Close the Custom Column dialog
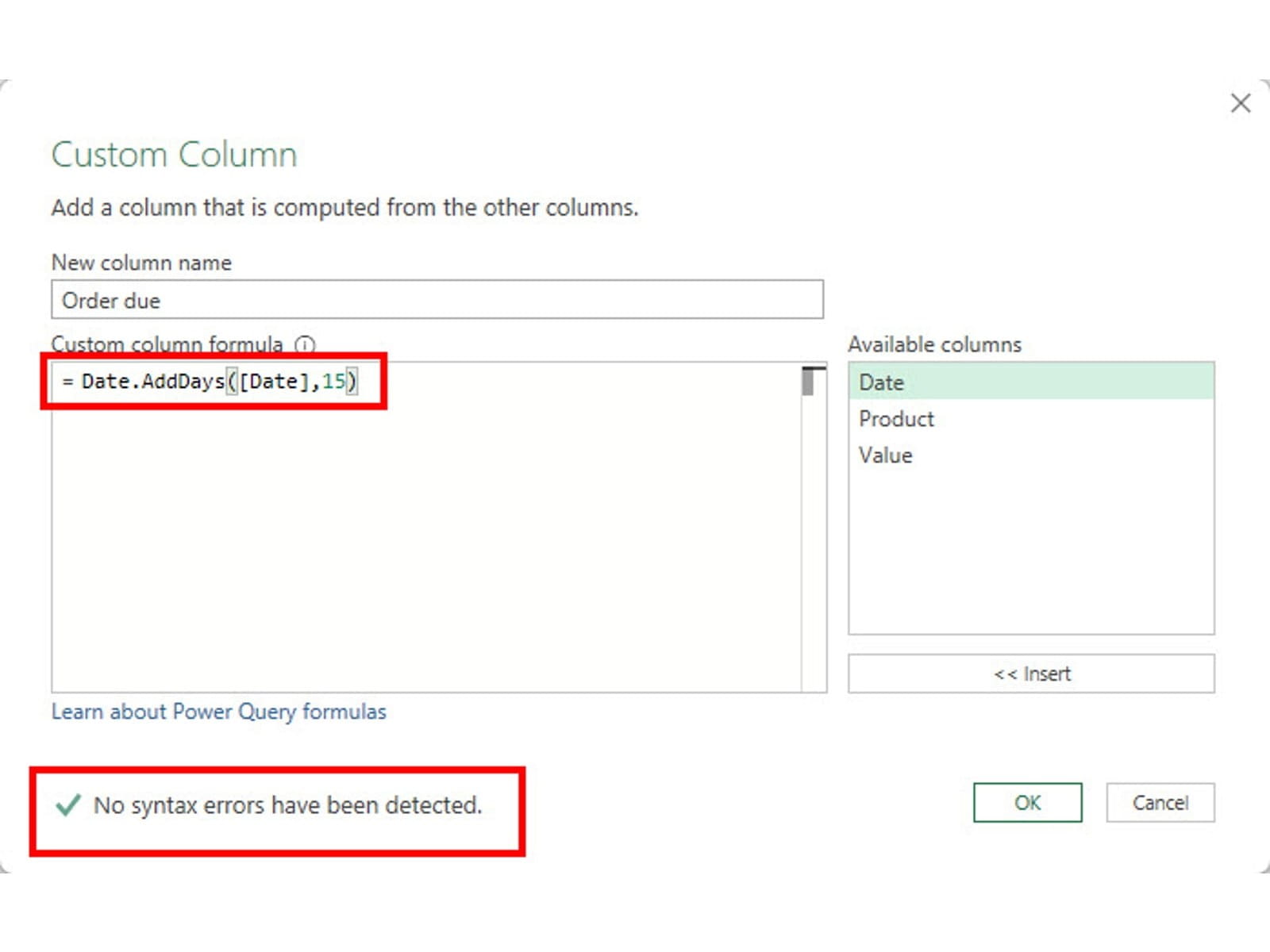 1240,103
